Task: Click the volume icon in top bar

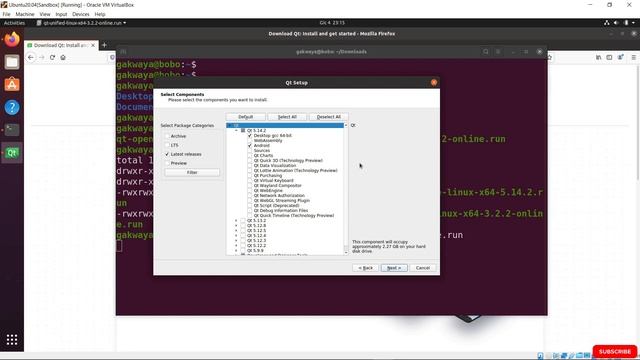Action: 616,23
